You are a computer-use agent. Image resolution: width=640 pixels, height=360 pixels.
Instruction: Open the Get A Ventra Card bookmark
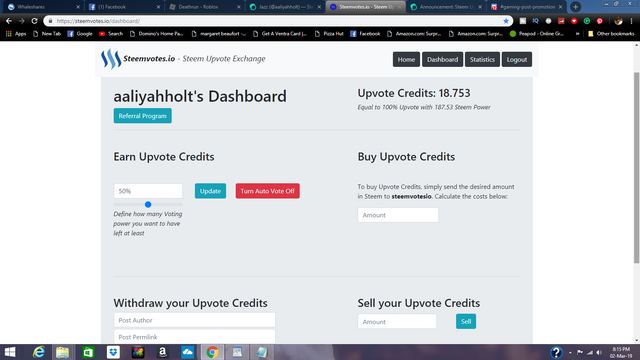(280, 34)
